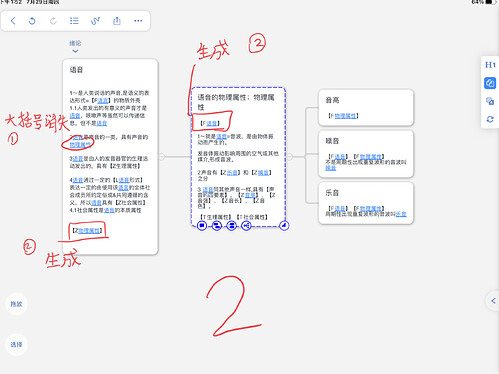Collapse children of the 语音 card connector
Screen dimensions: 499x374
162,157
